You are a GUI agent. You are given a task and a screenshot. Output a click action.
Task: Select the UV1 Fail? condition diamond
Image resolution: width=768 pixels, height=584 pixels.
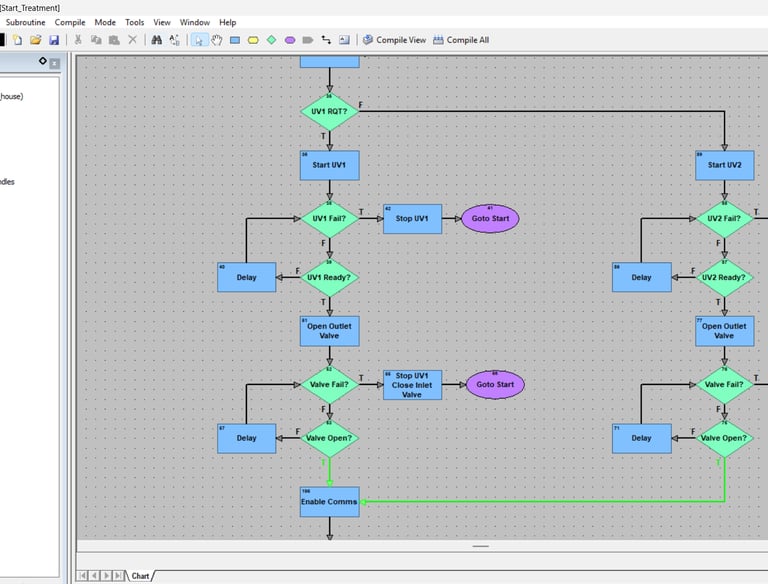tap(330, 219)
